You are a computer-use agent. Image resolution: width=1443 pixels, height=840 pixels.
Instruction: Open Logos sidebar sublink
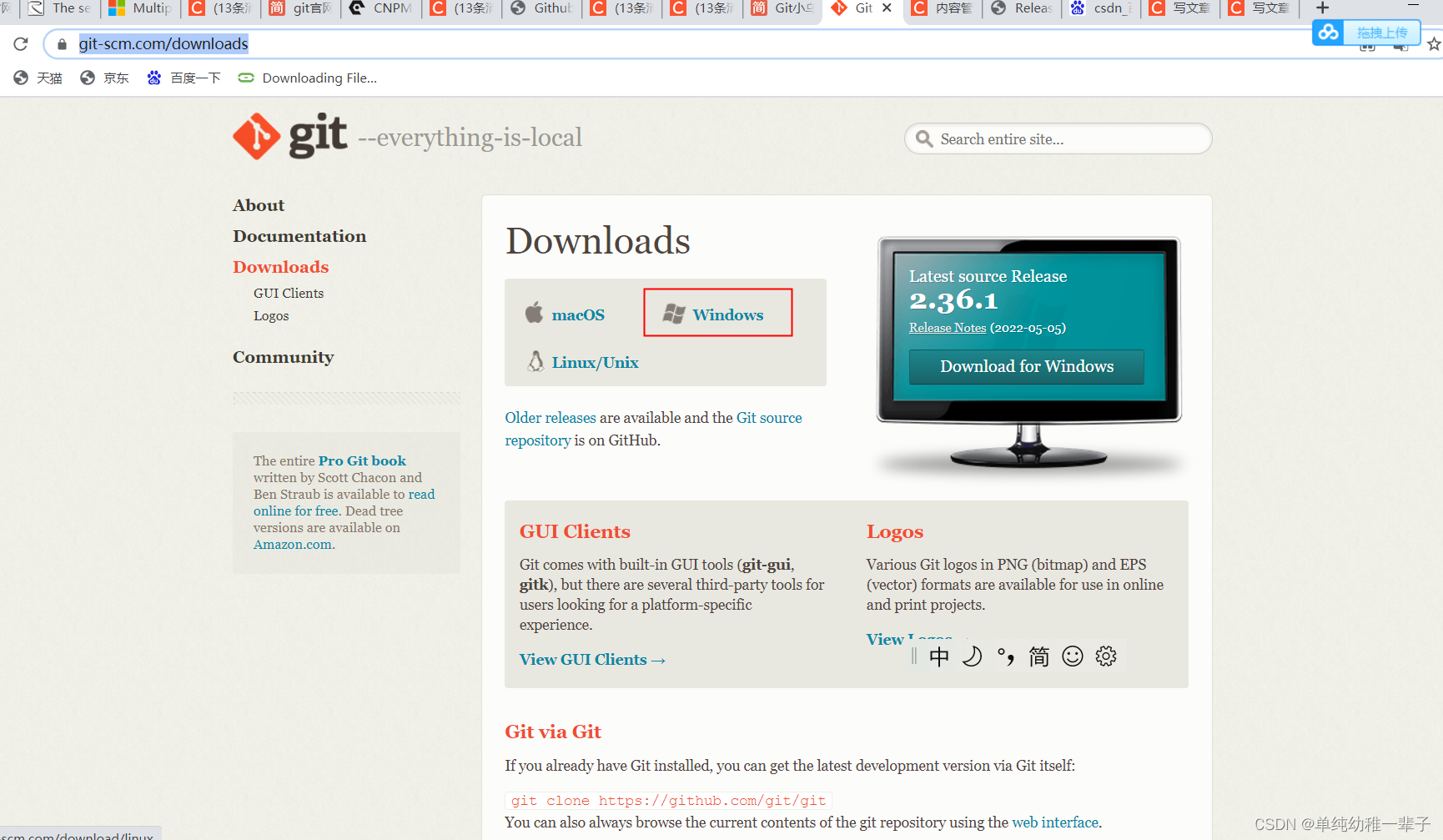(x=271, y=315)
